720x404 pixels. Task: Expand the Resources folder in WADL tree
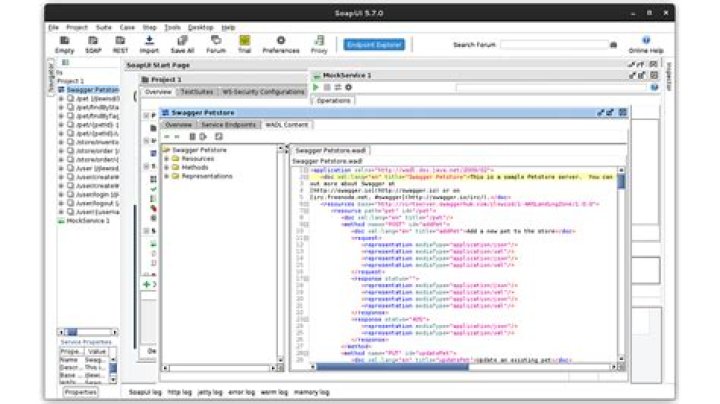(166, 158)
